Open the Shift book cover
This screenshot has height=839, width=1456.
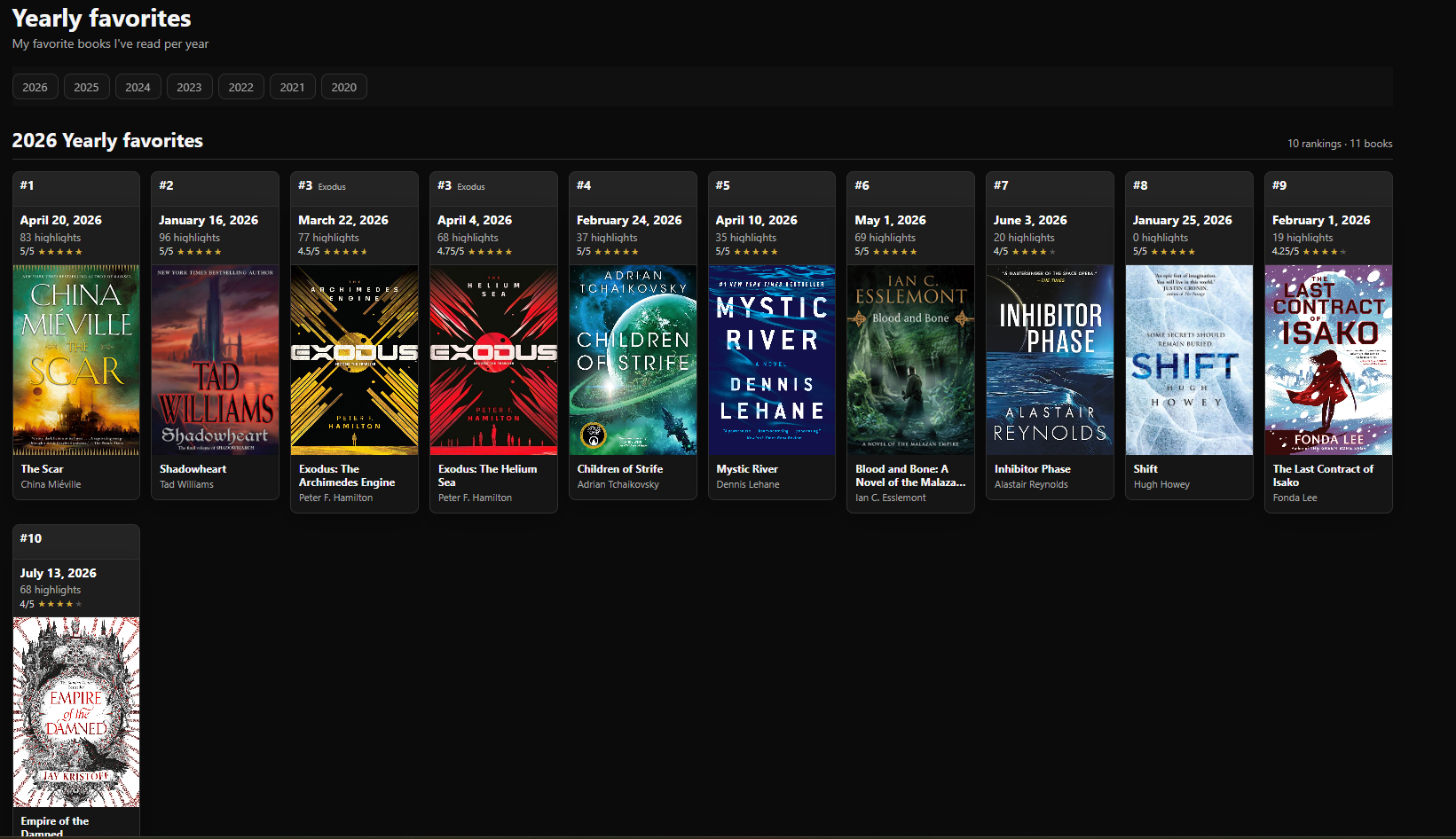point(1190,360)
